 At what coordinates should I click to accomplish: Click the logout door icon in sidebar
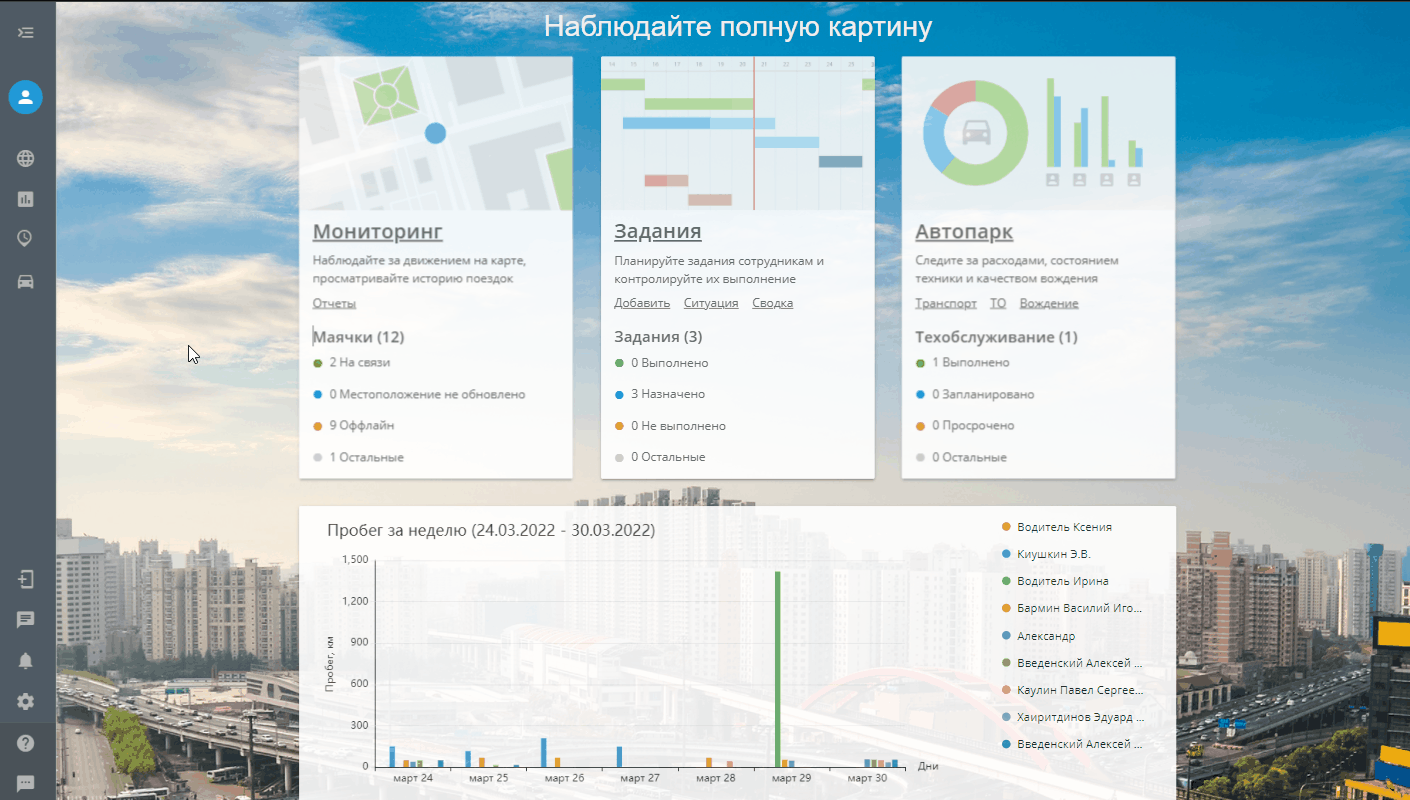pyautogui.click(x=26, y=579)
